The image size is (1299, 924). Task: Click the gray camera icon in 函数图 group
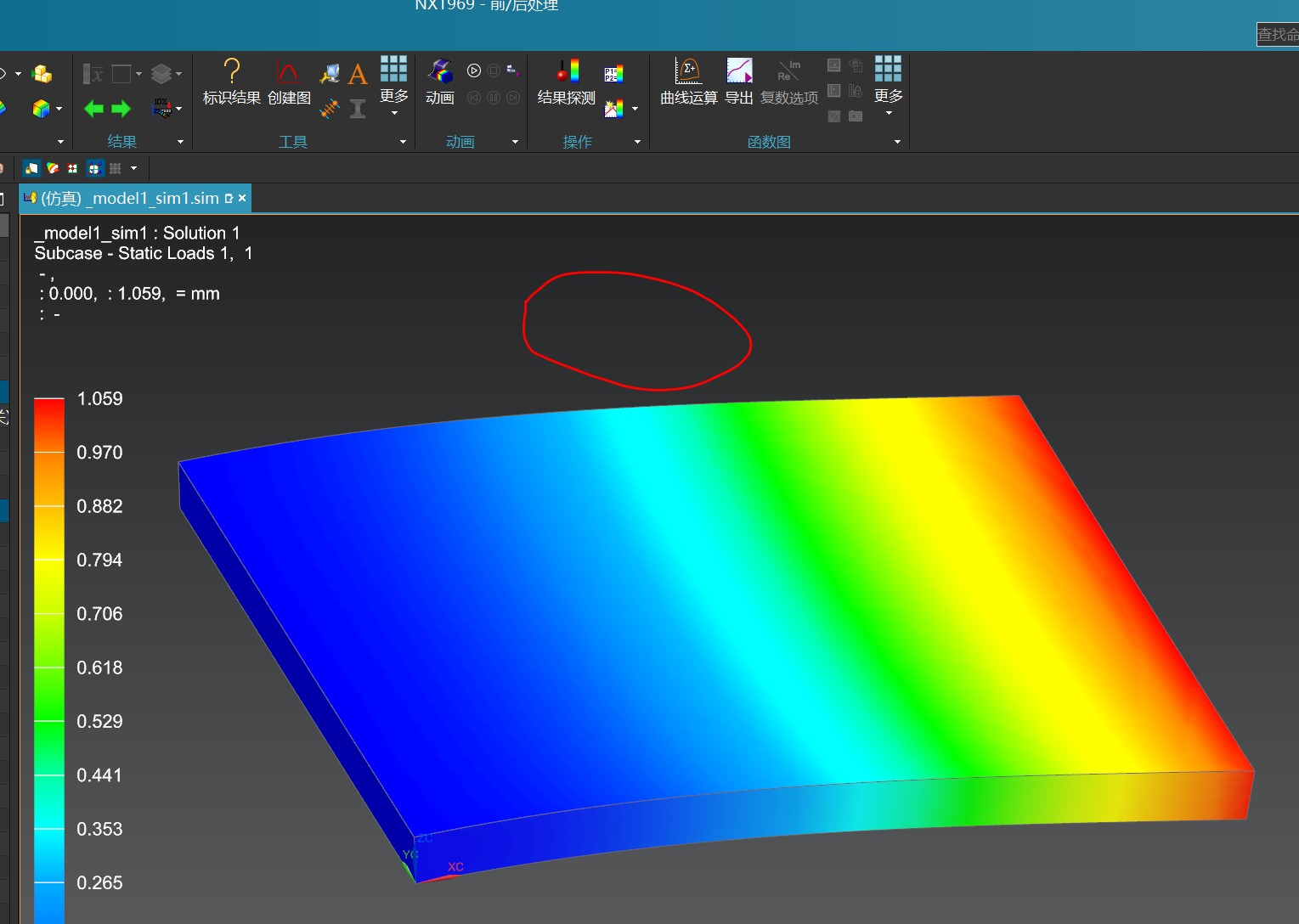point(856,115)
